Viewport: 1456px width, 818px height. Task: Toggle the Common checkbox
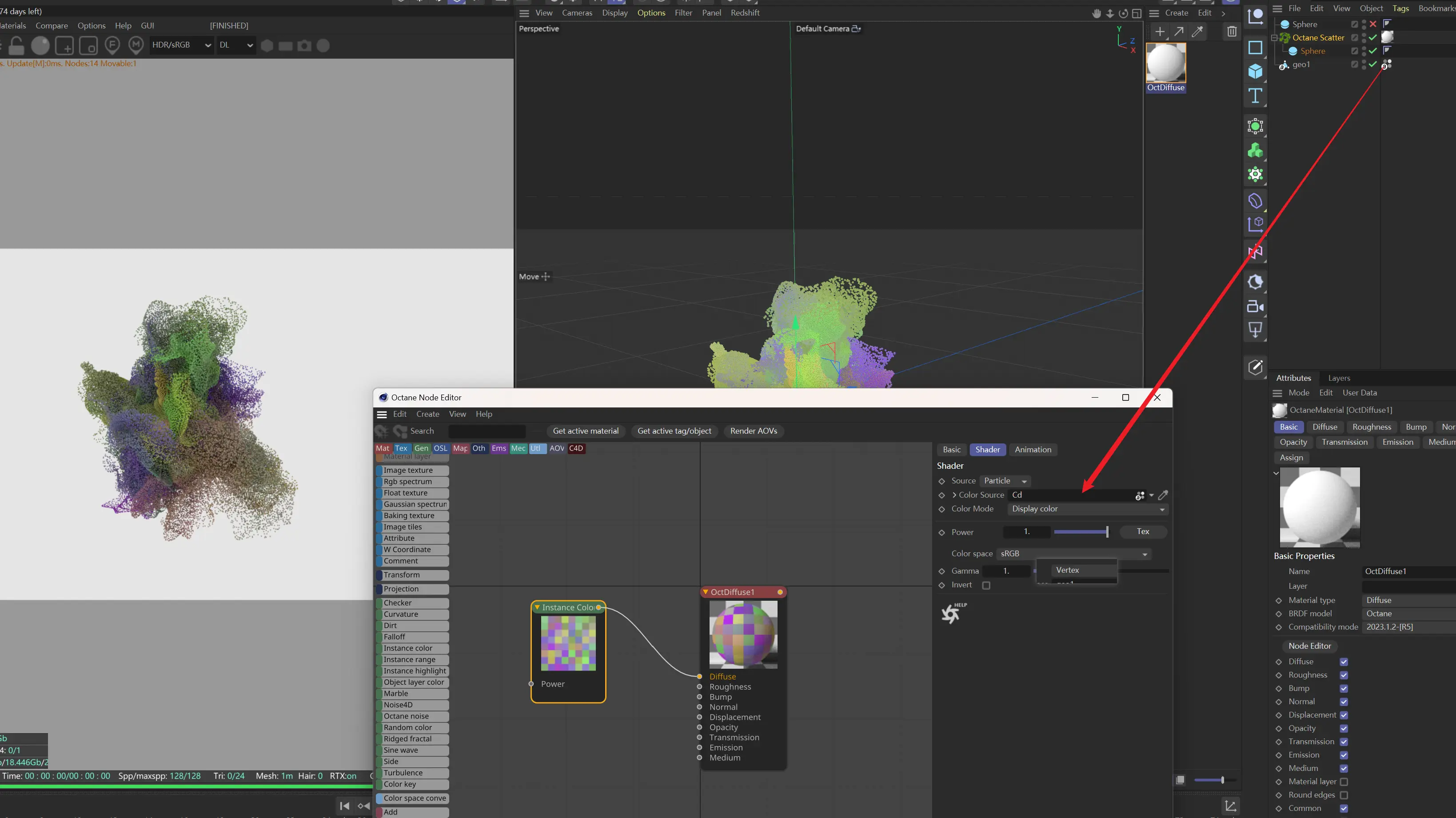[x=1344, y=808]
